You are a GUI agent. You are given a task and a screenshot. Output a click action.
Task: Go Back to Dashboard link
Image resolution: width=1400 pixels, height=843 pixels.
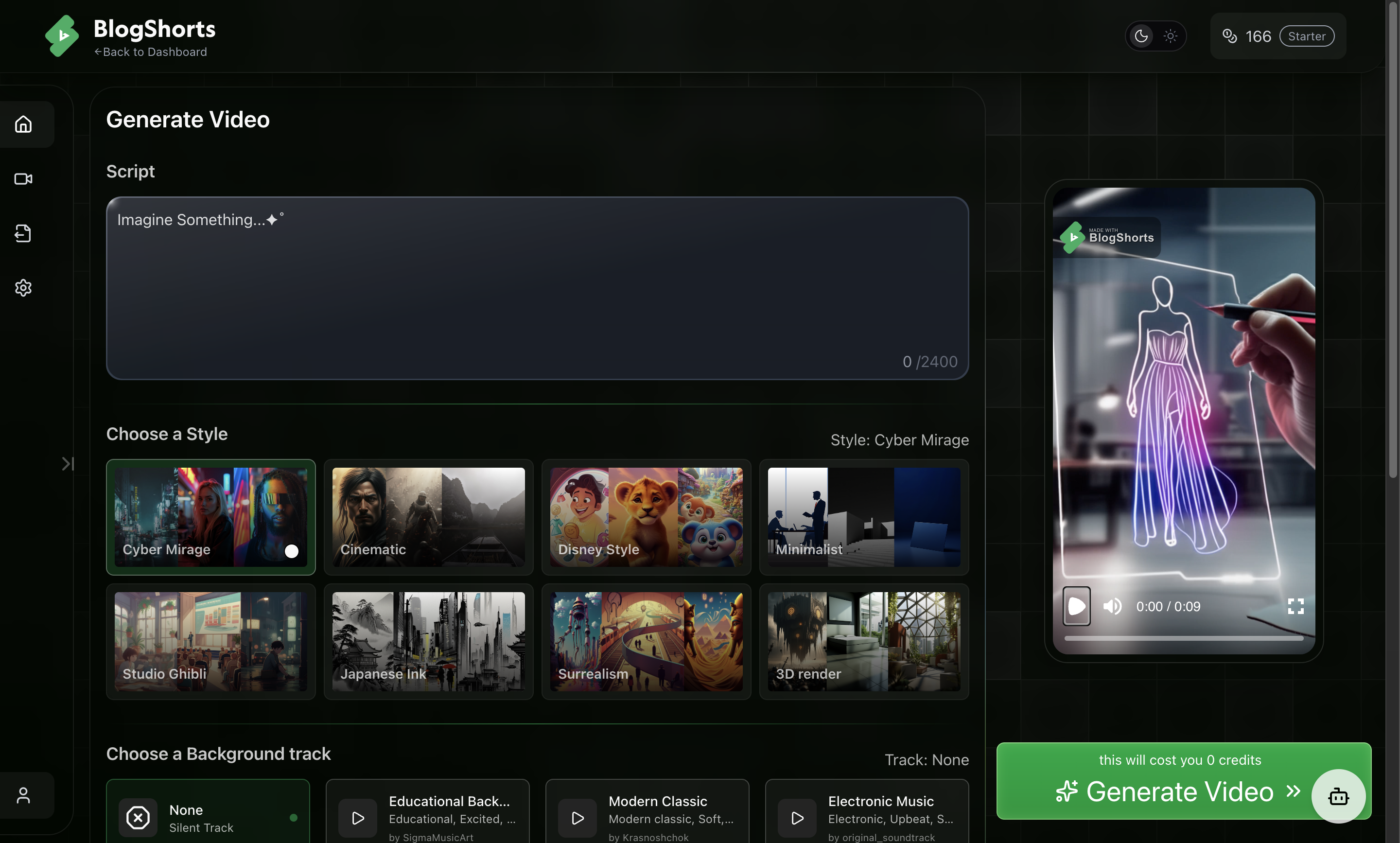[151, 52]
